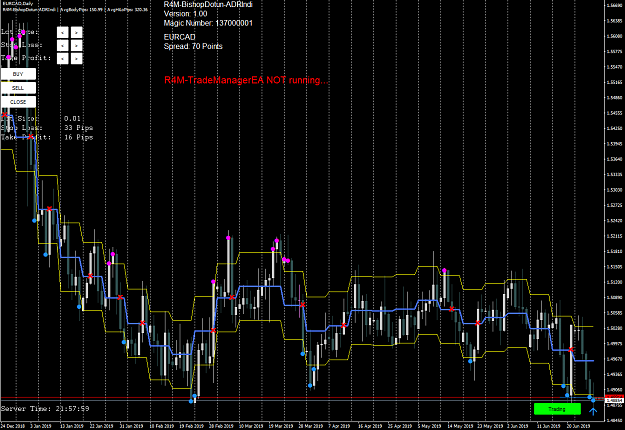Click the '5 May 2019' date on time axis

pos(429,426)
